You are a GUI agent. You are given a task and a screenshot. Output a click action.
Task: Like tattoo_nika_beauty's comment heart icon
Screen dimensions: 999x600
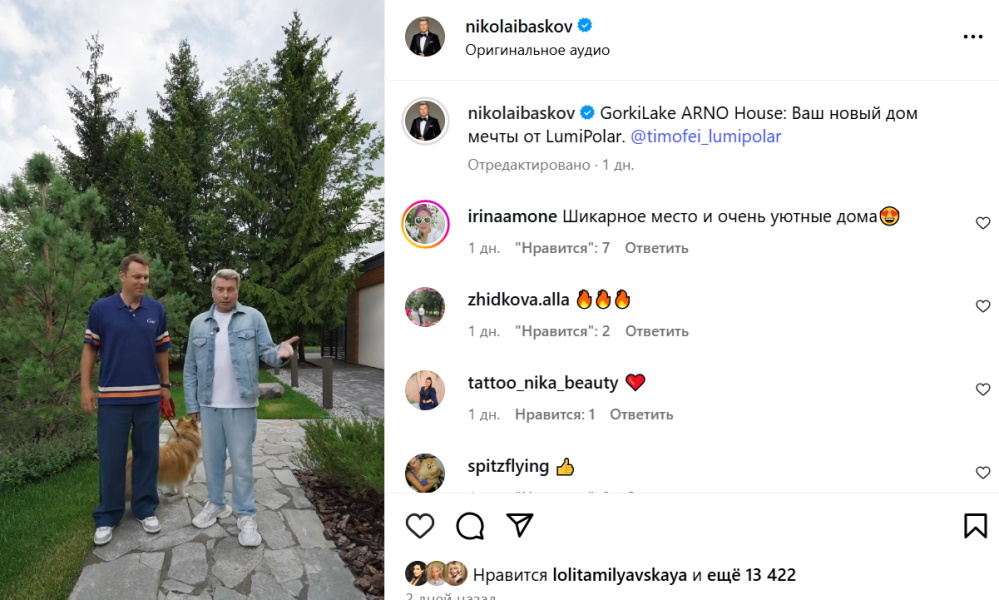pos(983,389)
